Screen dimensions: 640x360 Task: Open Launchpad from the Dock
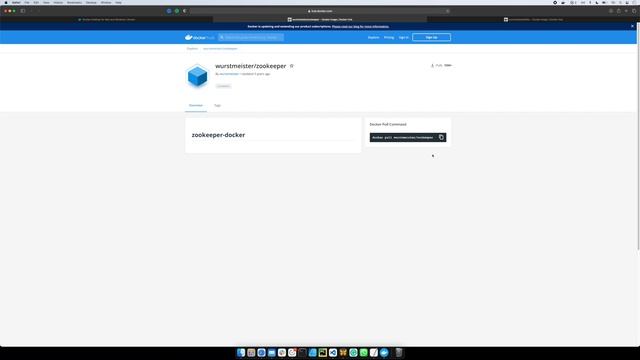click(x=251, y=353)
